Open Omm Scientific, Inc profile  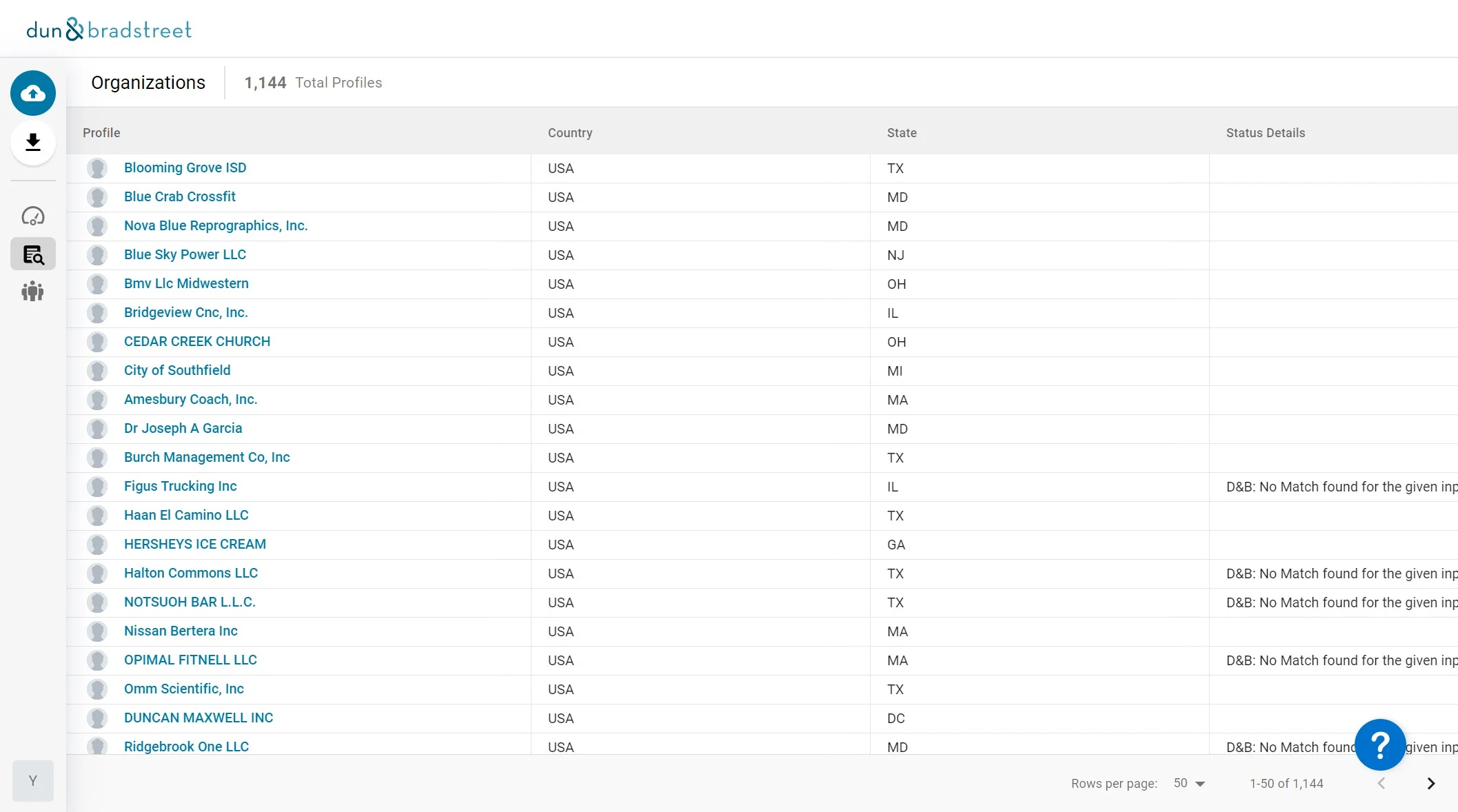(184, 689)
